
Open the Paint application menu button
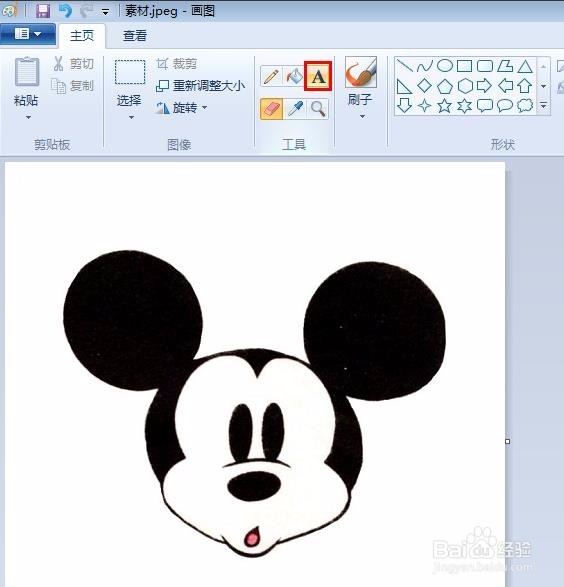(28, 34)
